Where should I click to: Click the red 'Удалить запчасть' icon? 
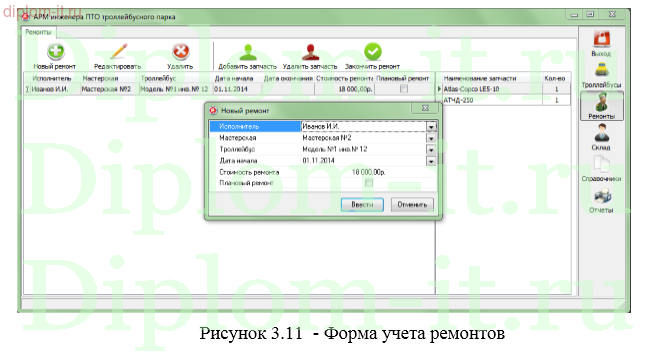click(x=310, y=52)
